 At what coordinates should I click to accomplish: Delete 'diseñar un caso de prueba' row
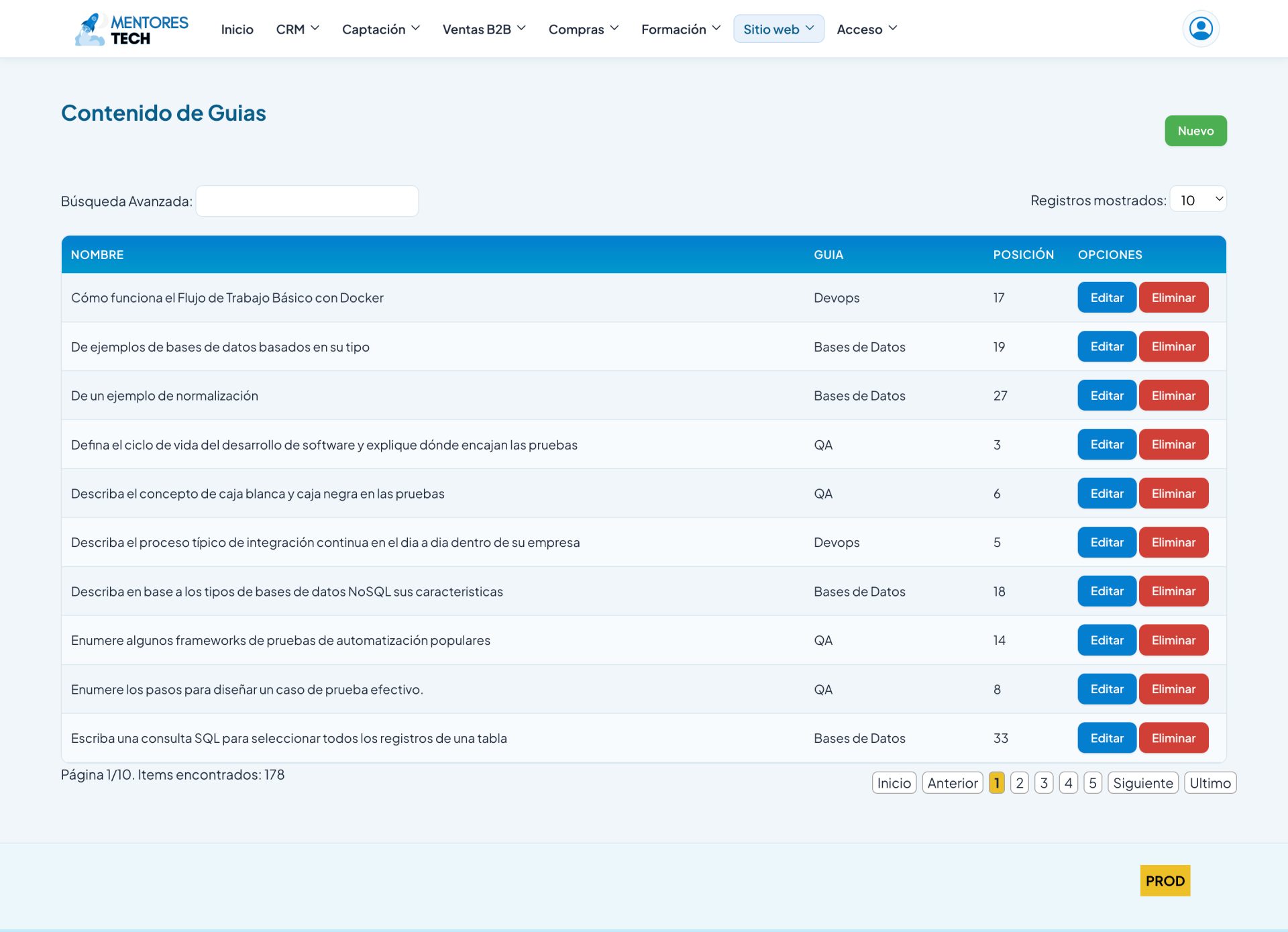point(1173,690)
